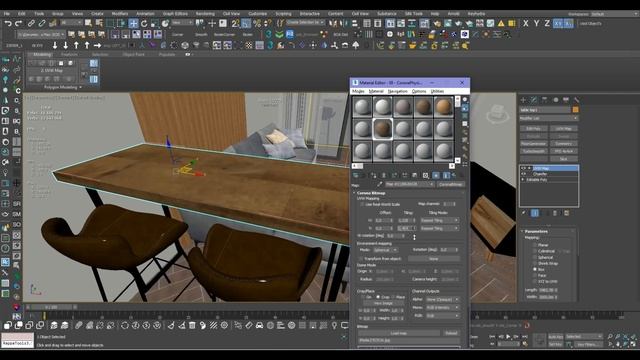The height and width of the screenshot is (360, 640).
Task: Click Configure Modifier Sets icon
Action: pyautogui.click(x=566, y=213)
